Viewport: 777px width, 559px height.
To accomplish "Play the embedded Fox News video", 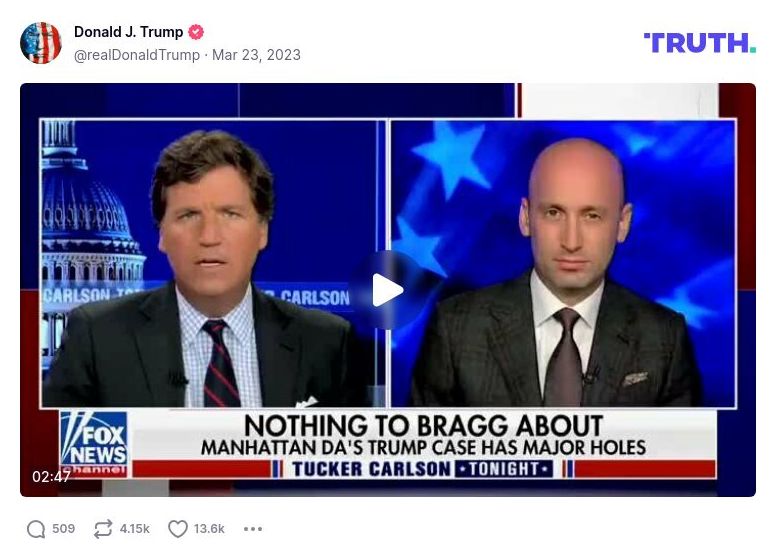I will pos(388,290).
